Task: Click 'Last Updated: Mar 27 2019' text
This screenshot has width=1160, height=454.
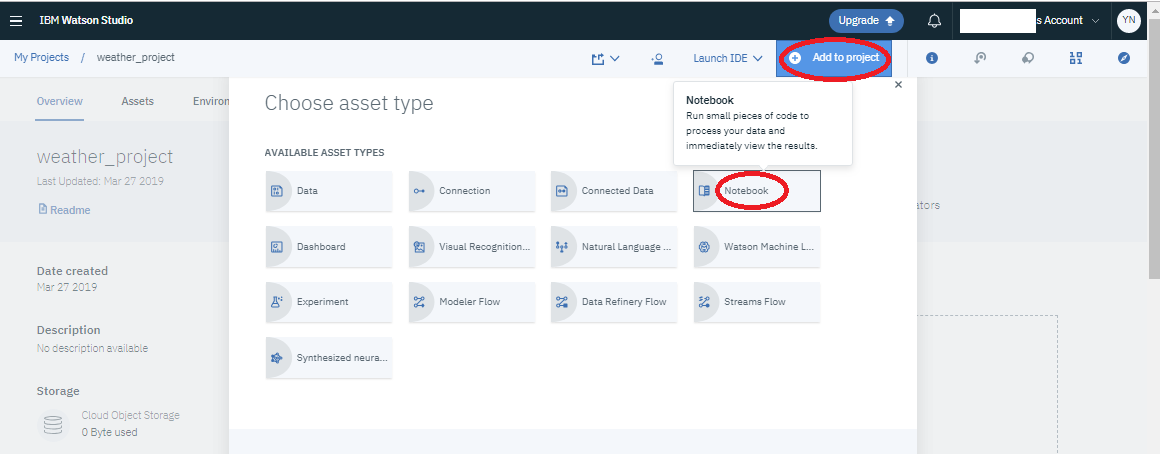Action: pos(100,181)
